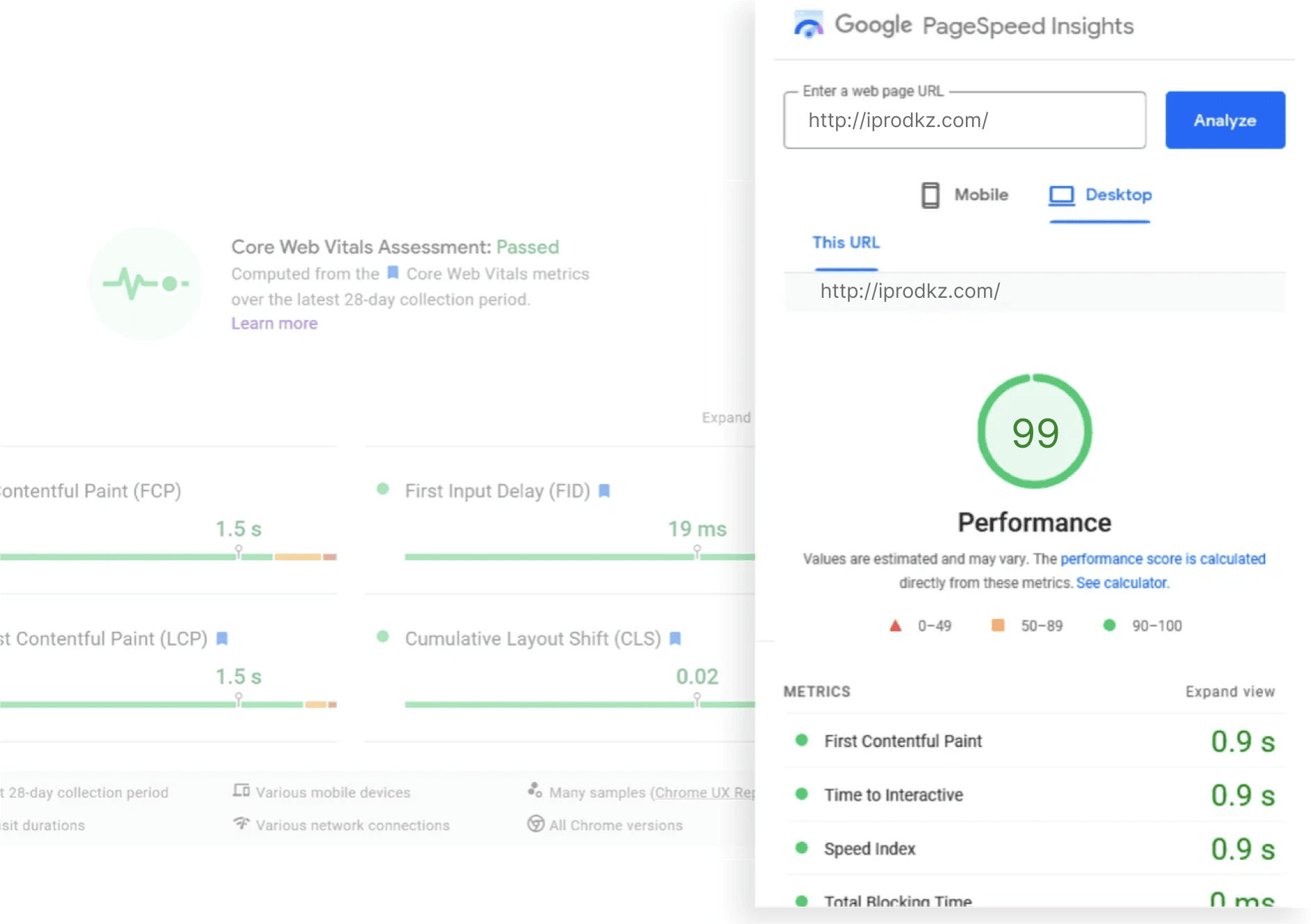Open the See calculator link
Viewport: 1311px width, 924px height.
[x=1123, y=583]
